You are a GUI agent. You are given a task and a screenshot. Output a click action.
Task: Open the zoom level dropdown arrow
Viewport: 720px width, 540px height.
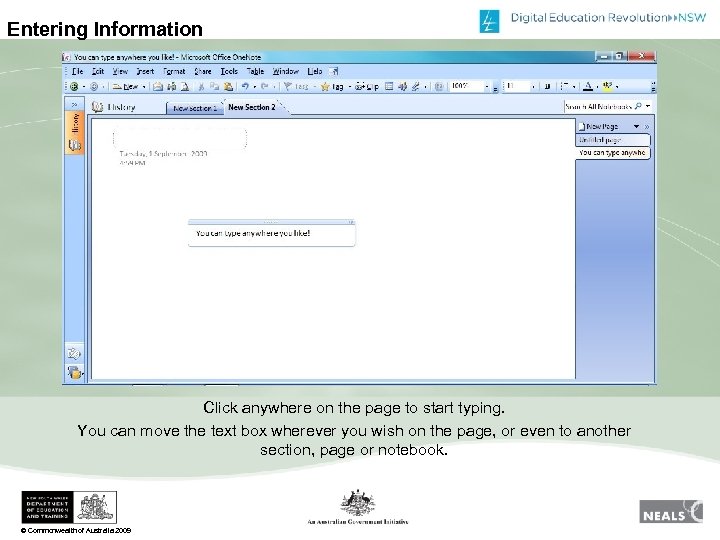tap(487, 86)
